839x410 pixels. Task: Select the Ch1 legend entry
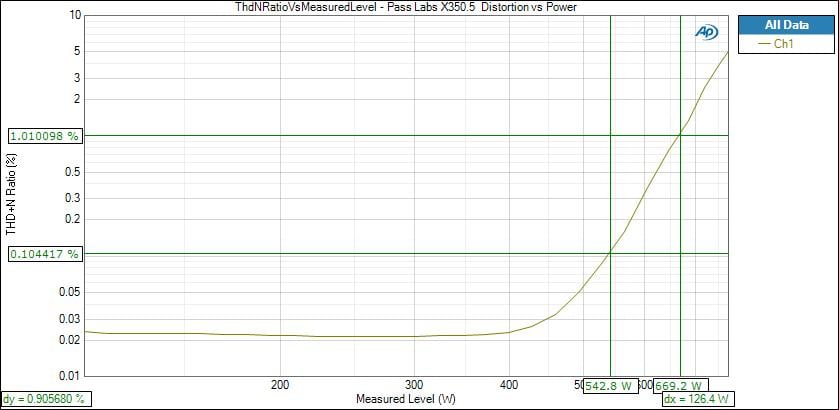click(x=784, y=44)
